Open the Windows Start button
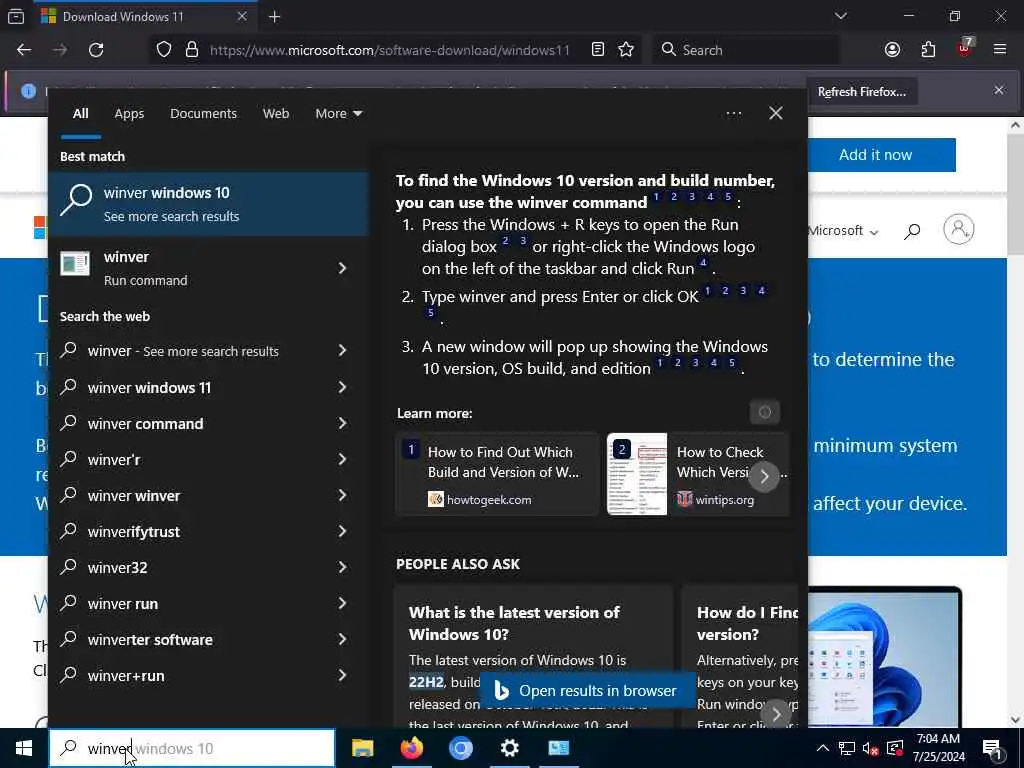This screenshot has height=768, width=1024. pos(24,748)
